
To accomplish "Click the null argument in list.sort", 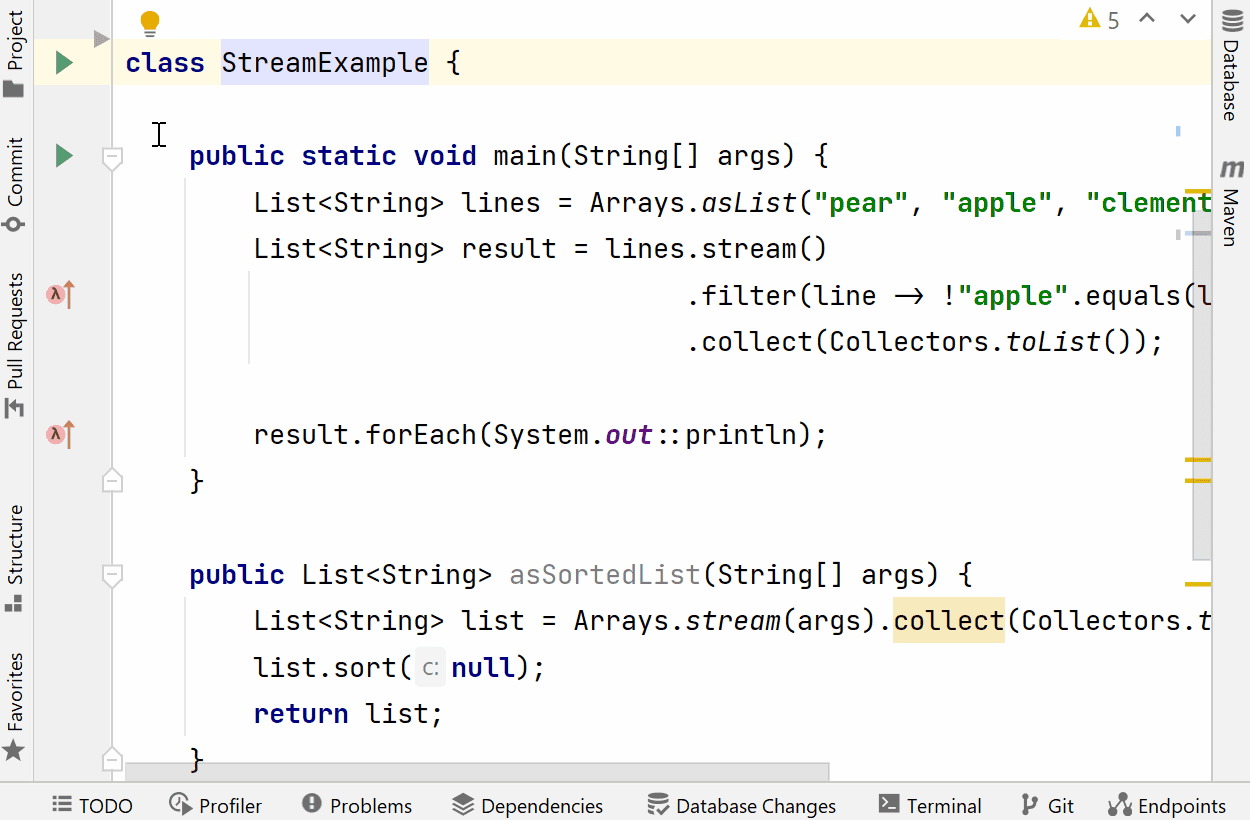I will pos(483,668).
